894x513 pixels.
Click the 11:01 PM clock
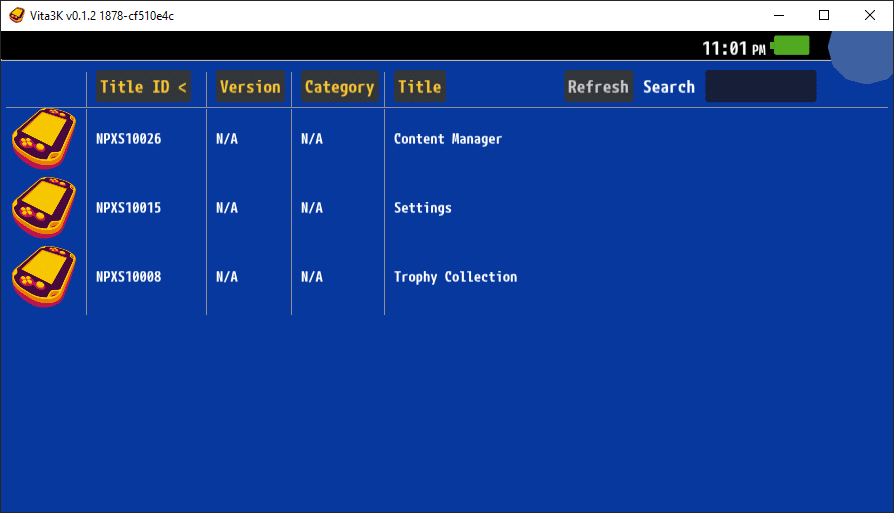pos(734,48)
